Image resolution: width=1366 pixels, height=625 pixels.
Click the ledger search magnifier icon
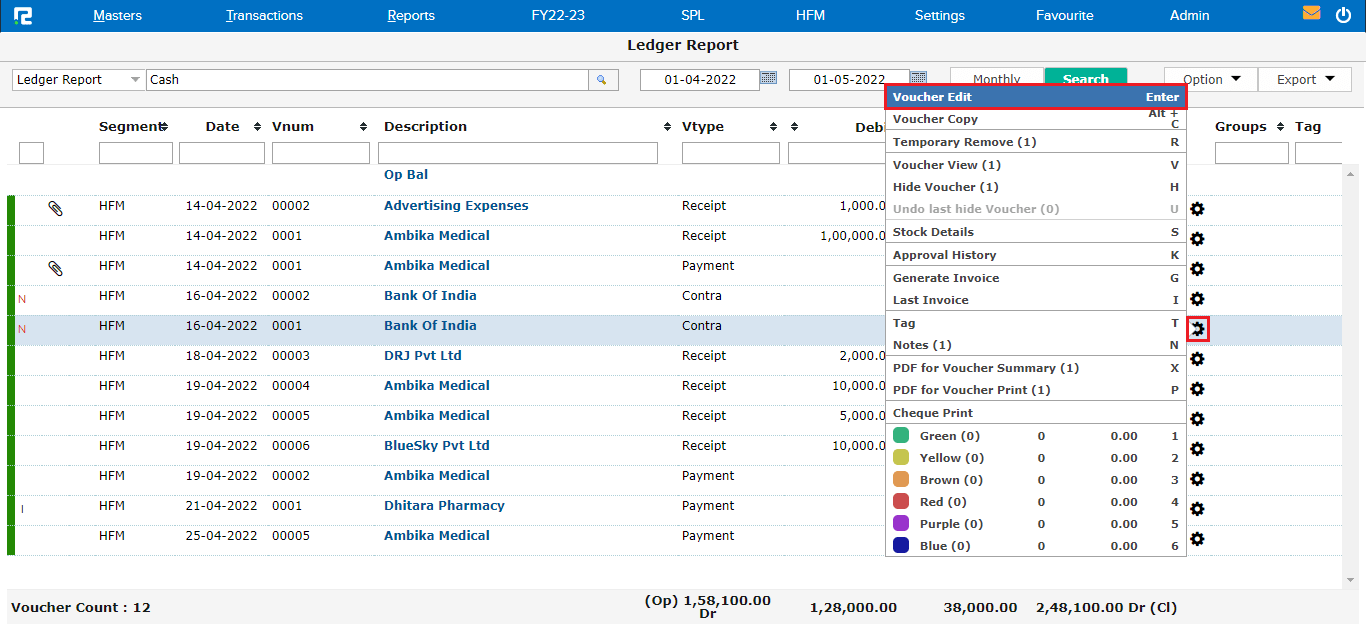coord(602,80)
